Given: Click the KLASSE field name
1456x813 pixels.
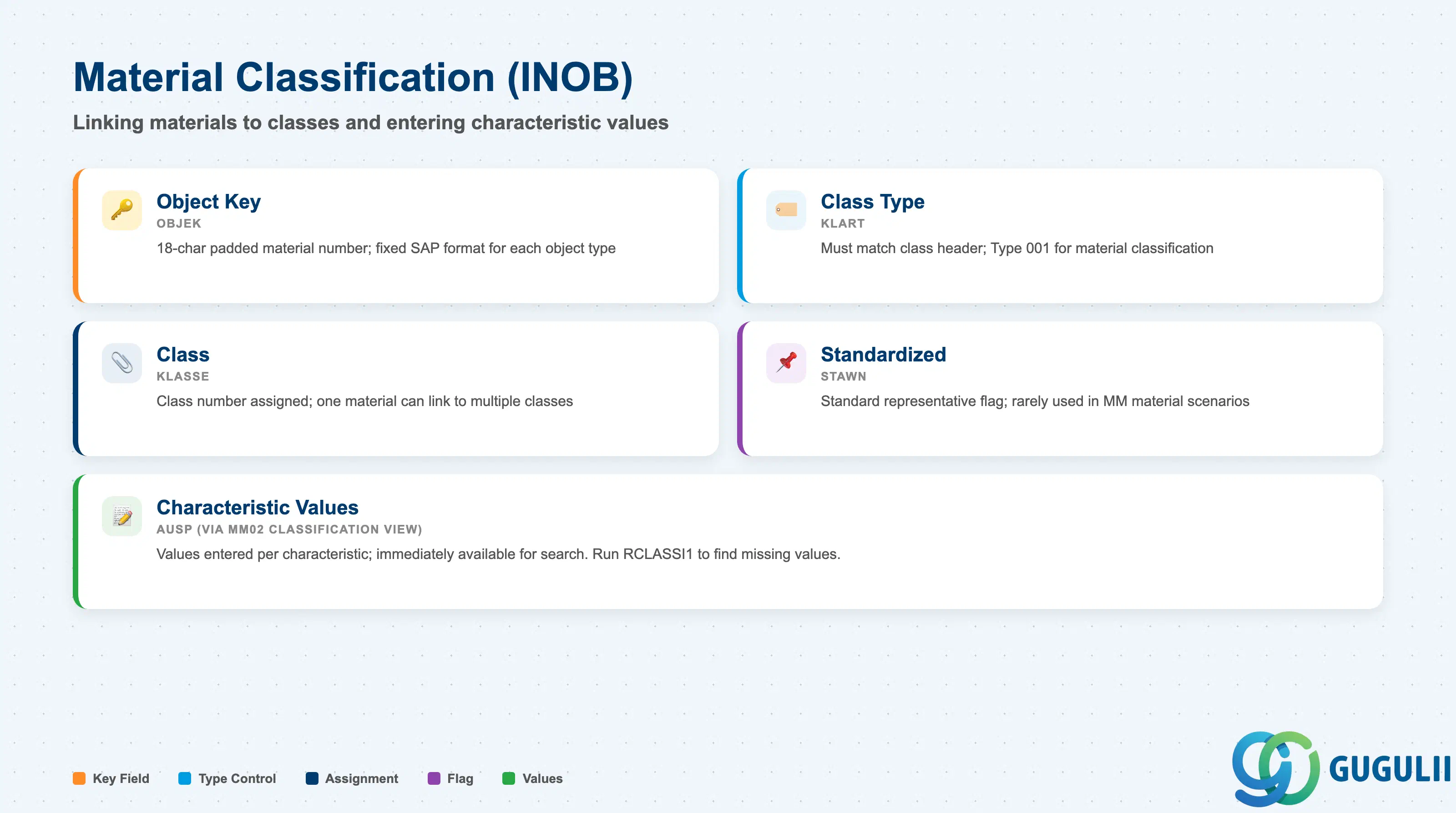Looking at the screenshot, I should (x=182, y=376).
